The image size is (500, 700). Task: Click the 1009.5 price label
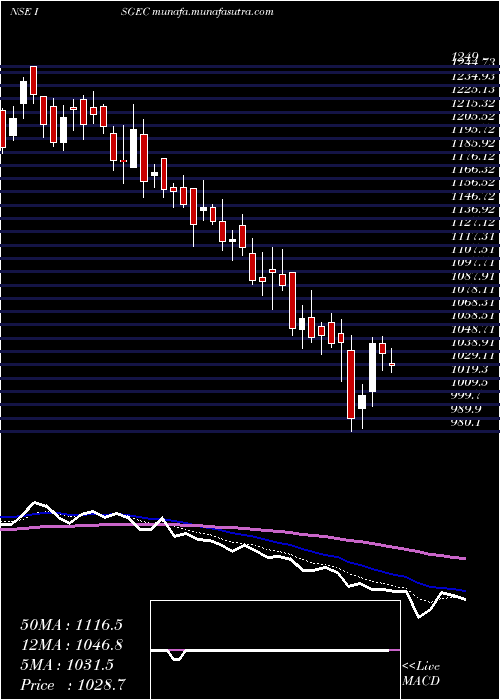coord(469,383)
